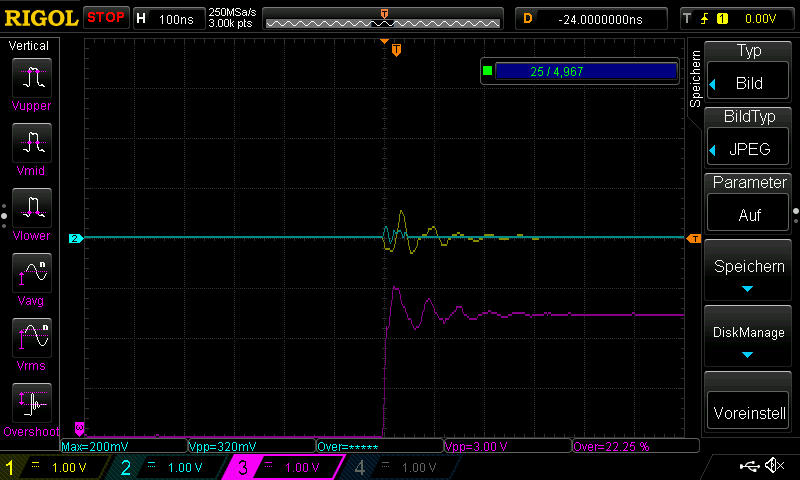This screenshot has width=800, height=480.
Task: Toggle channel 2 at 1.00 V
Action: click(168, 467)
